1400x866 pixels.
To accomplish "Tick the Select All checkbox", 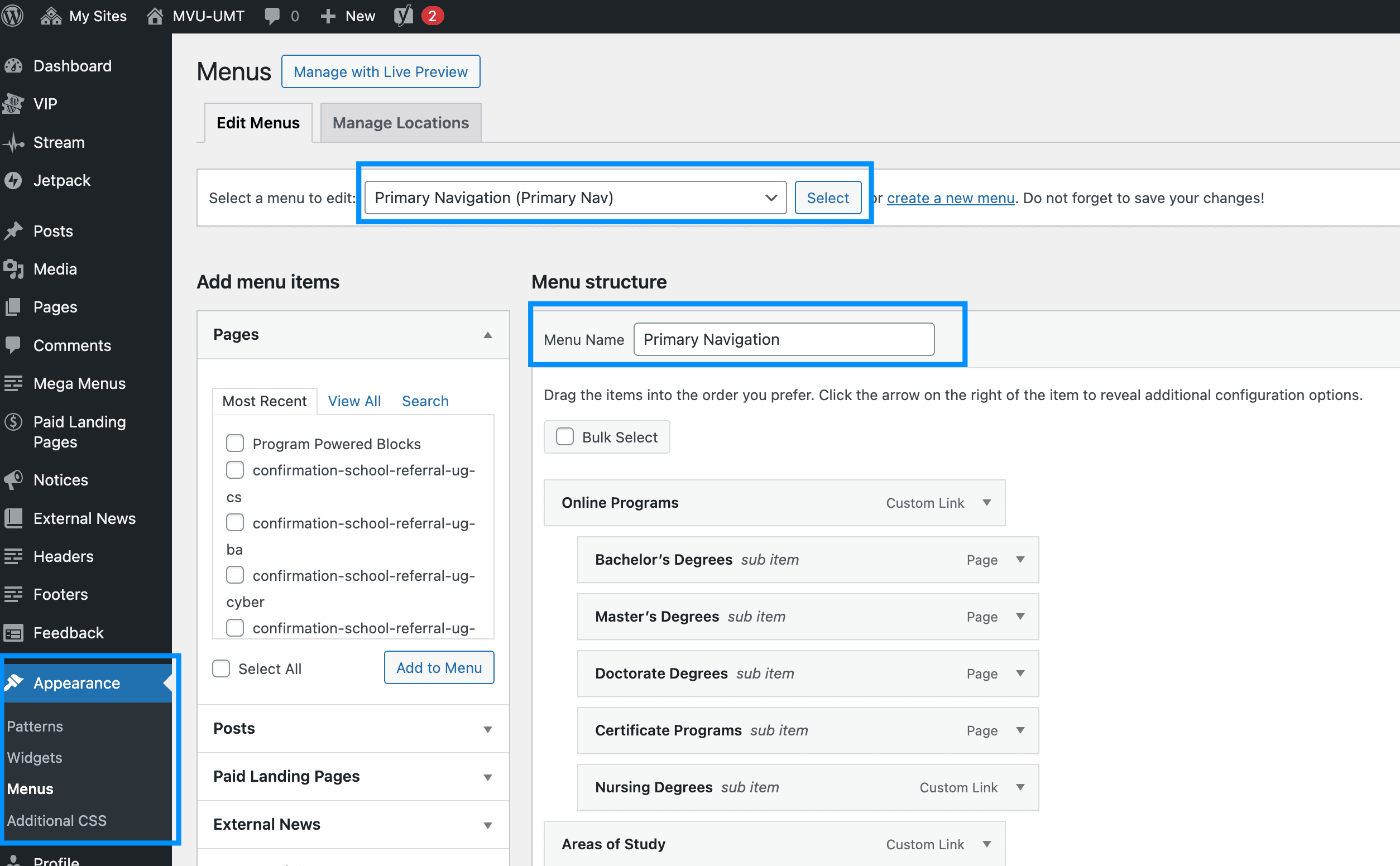I will pyautogui.click(x=221, y=668).
